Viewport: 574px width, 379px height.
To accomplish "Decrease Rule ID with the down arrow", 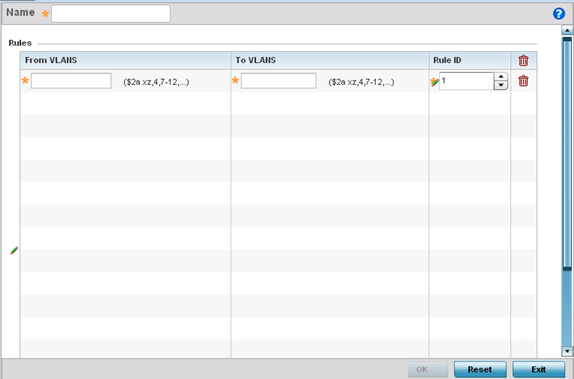I will coord(500,85).
